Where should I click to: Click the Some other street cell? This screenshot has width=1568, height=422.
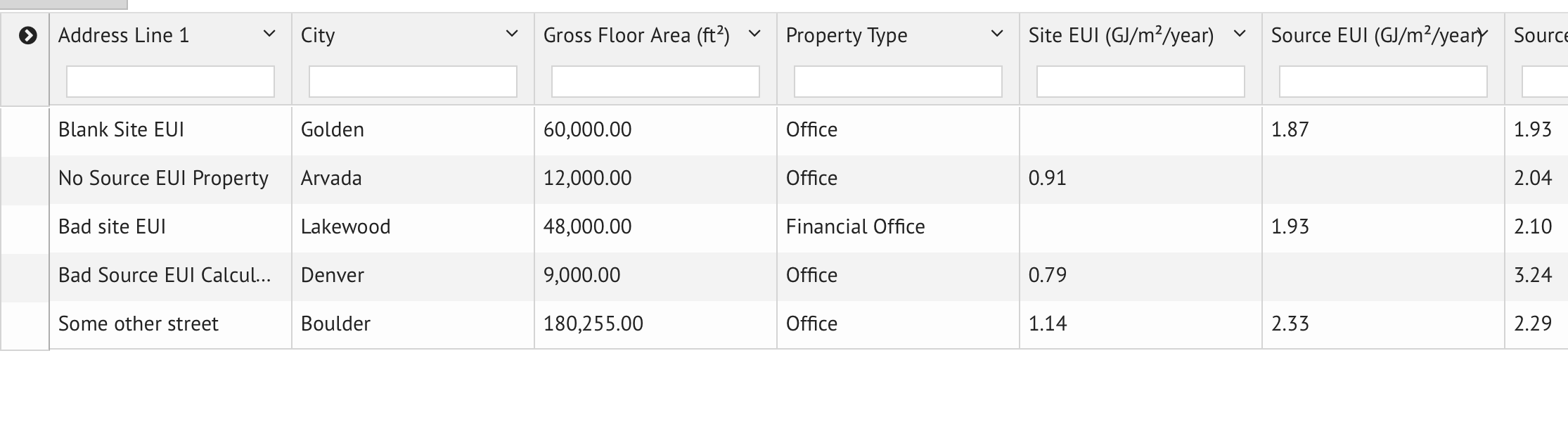[x=138, y=324]
